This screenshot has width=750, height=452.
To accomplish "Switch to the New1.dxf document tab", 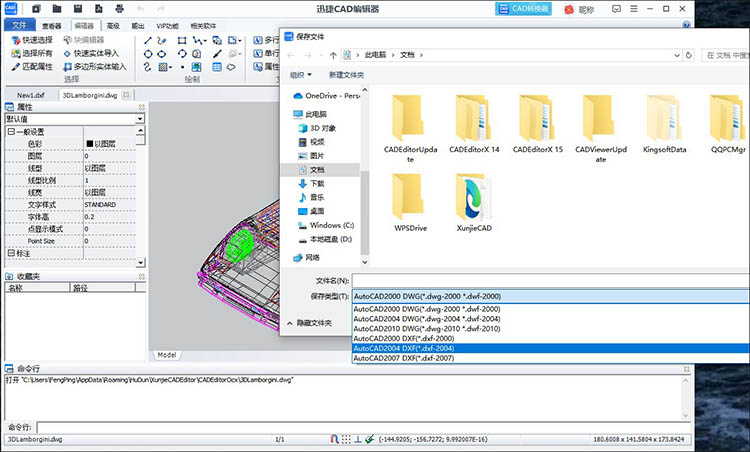I will pos(31,95).
